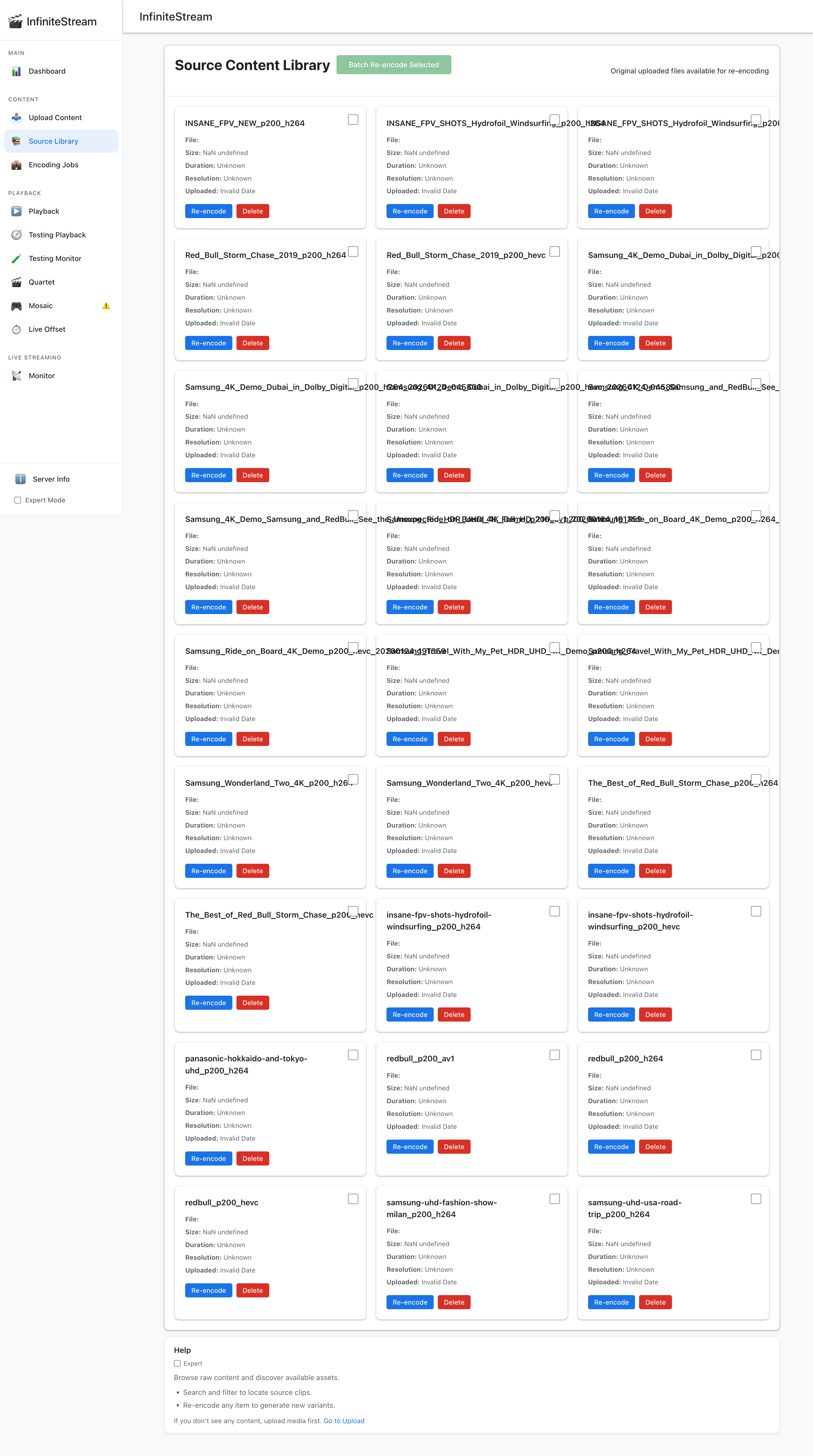Select the redbull_p200_av1 card checkbox

[555, 1055]
